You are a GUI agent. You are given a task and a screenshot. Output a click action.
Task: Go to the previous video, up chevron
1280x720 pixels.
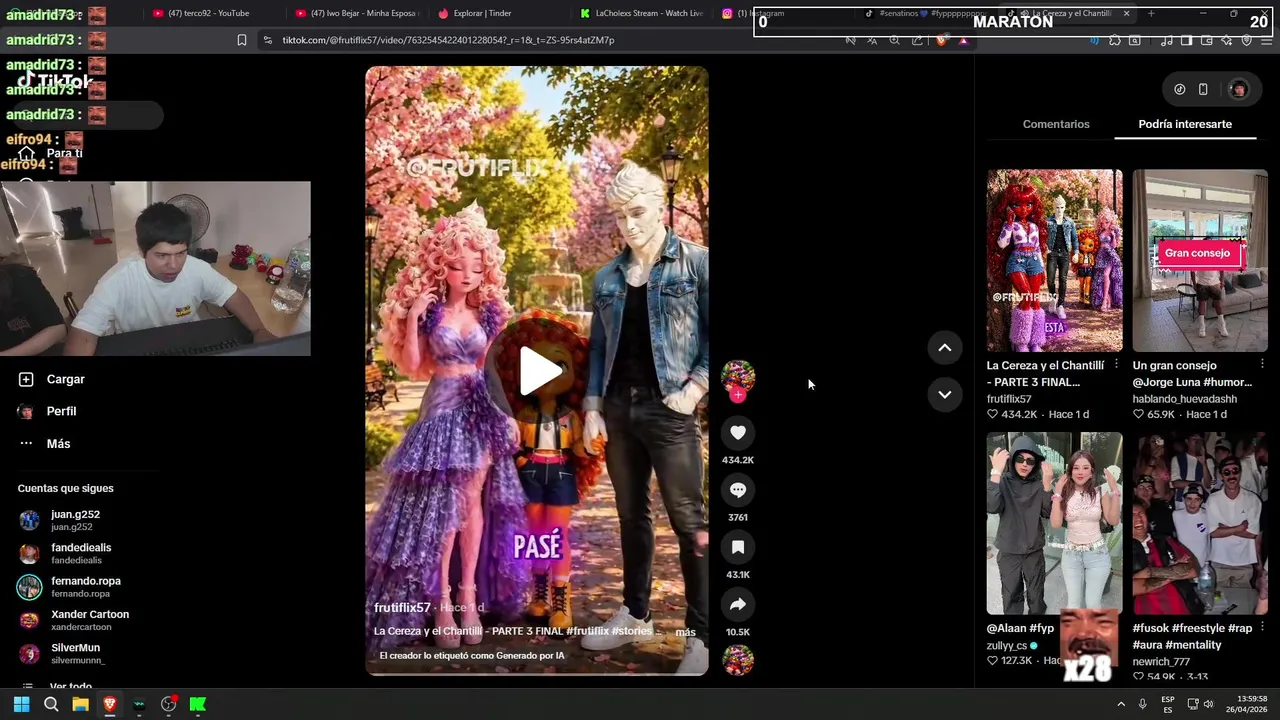(944, 347)
